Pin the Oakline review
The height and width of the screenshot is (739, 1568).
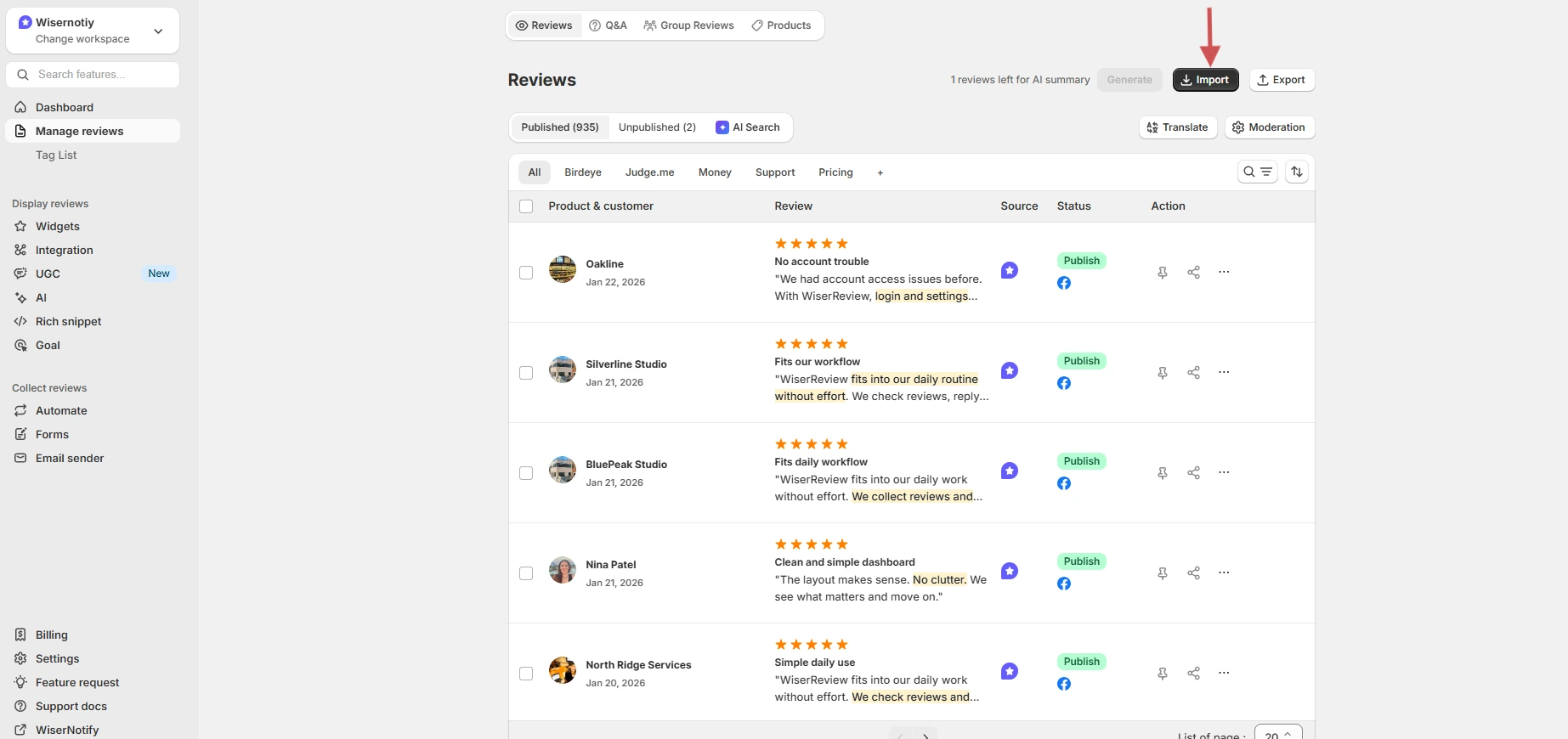point(1163,273)
